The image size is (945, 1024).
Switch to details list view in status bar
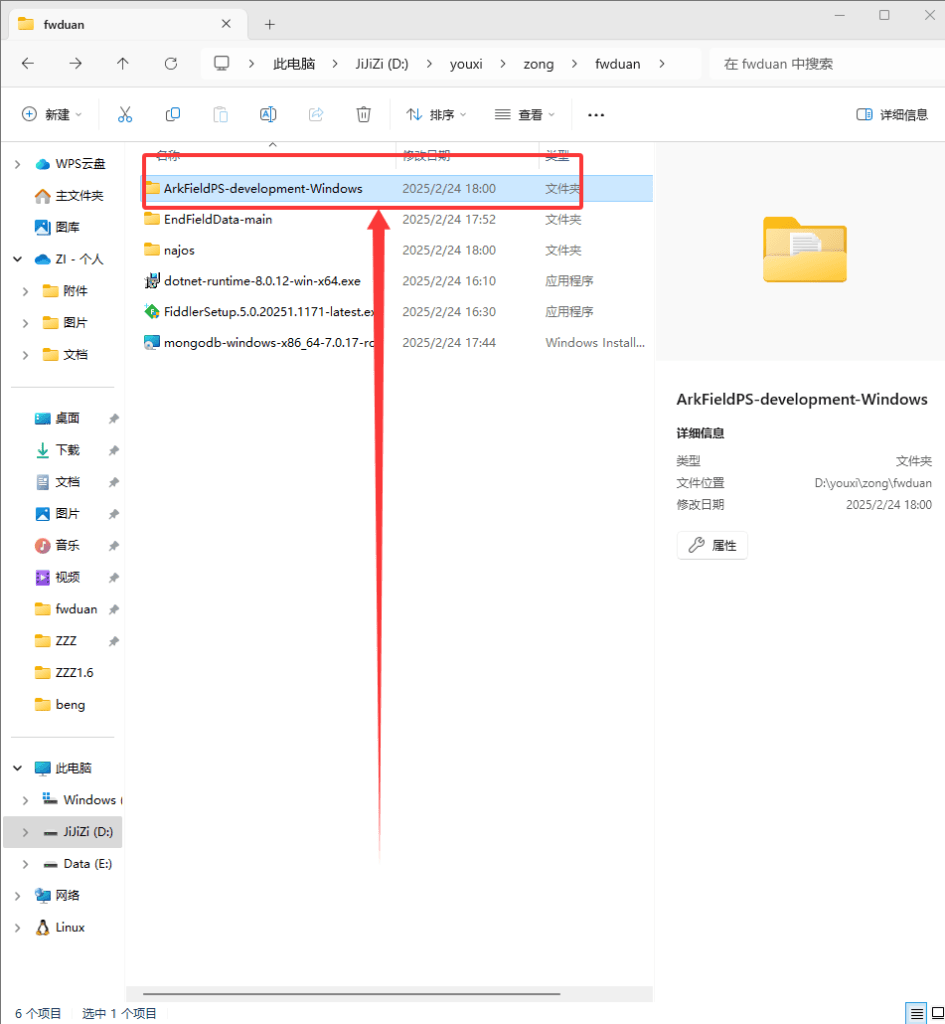click(914, 1013)
